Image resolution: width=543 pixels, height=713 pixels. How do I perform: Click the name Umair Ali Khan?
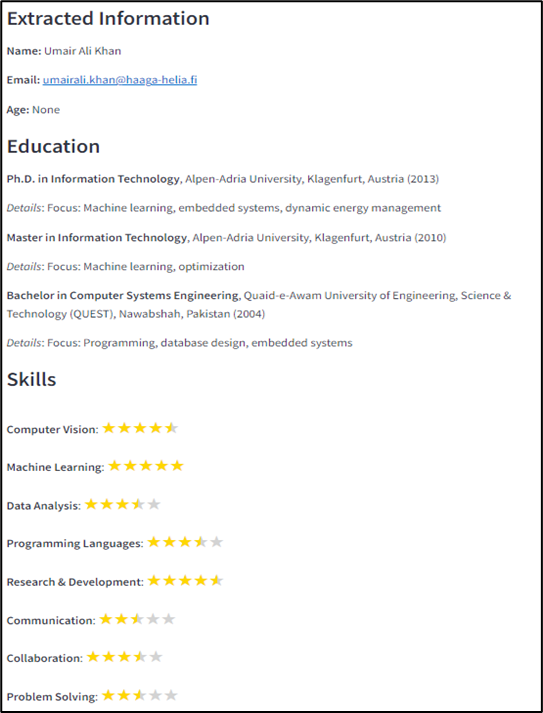click(82, 51)
